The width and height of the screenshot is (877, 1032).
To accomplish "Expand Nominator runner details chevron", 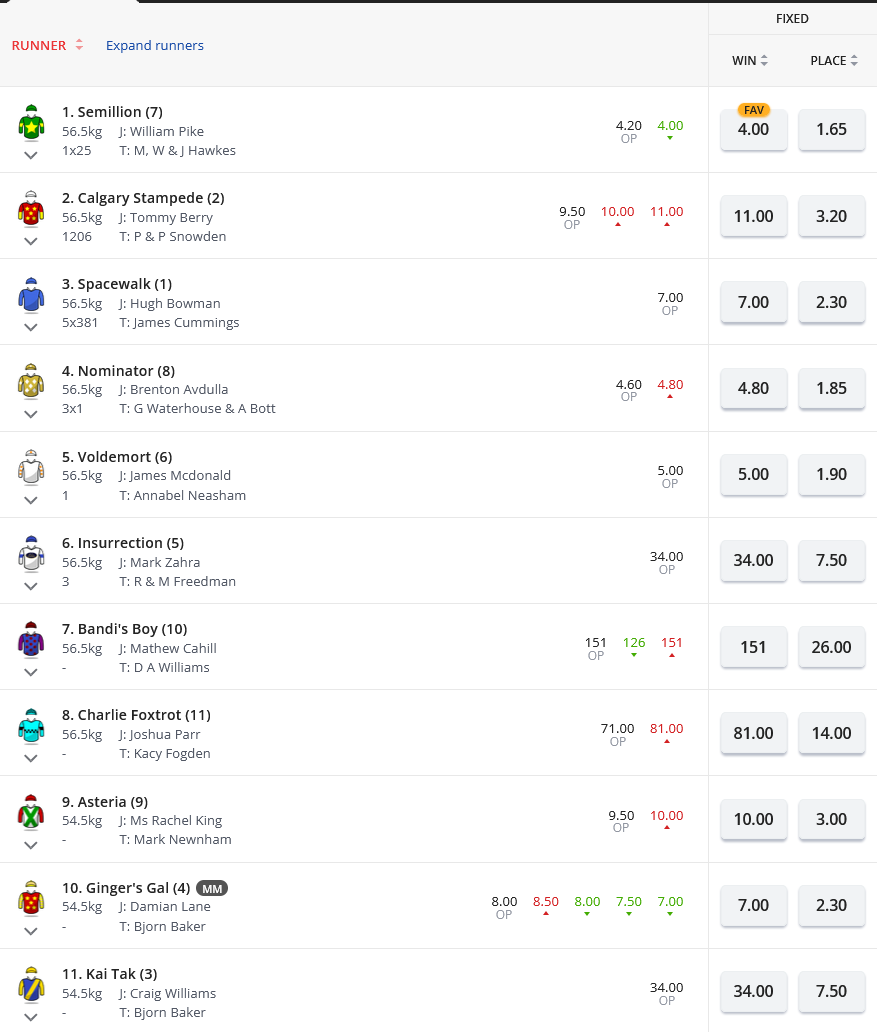I will pyautogui.click(x=31, y=414).
